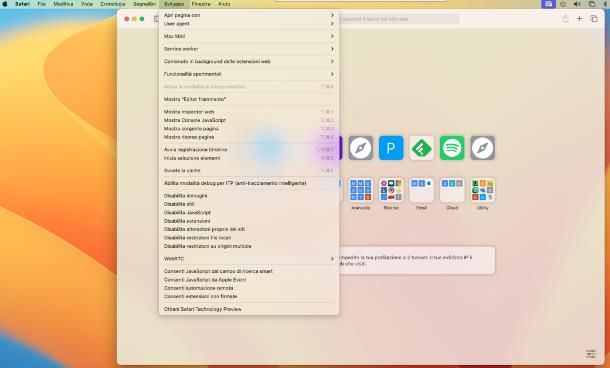
Task: Choose Inizia selezione elementi
Action: 249,158
